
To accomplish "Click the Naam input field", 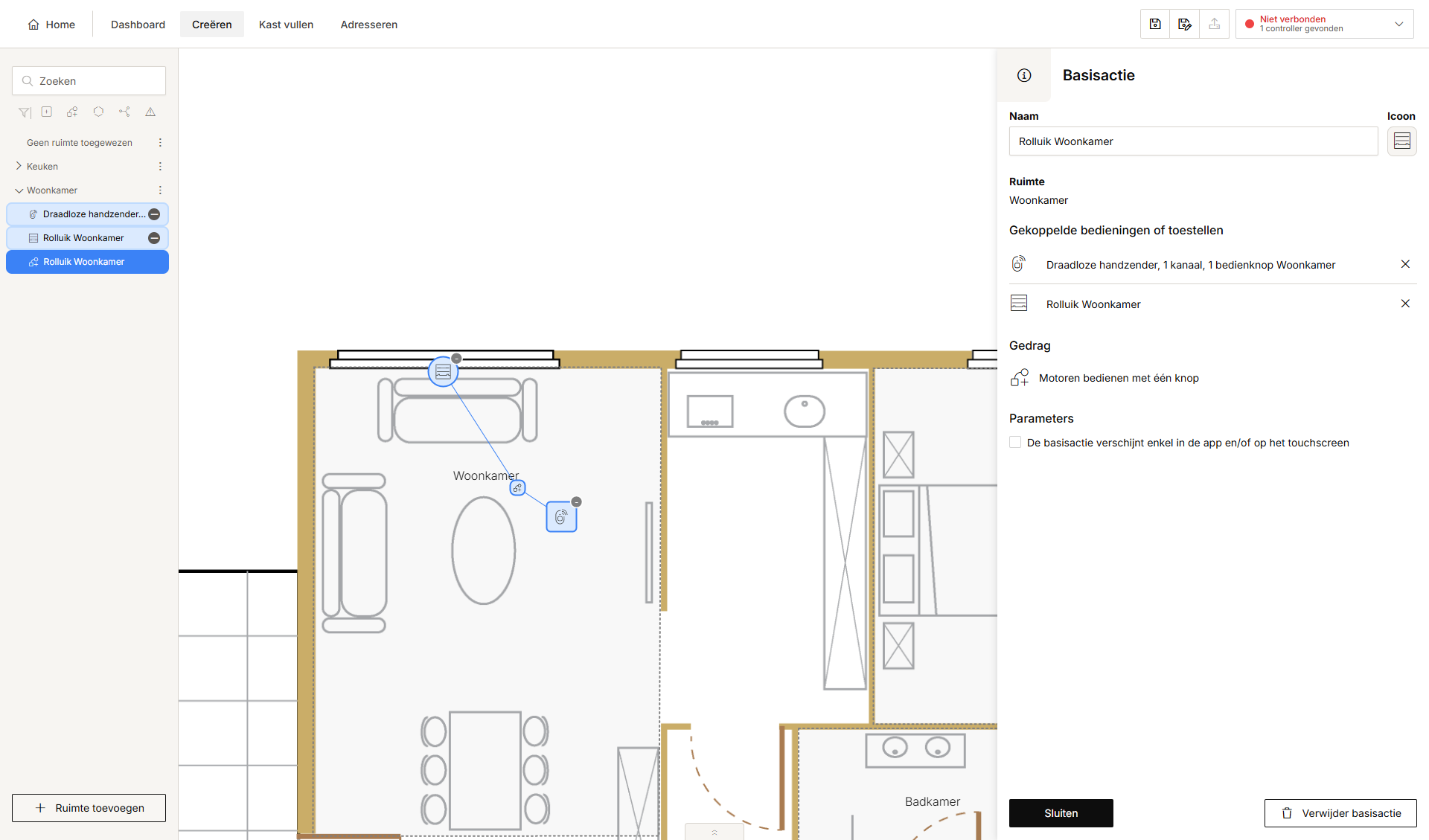I will [1193, 141].
